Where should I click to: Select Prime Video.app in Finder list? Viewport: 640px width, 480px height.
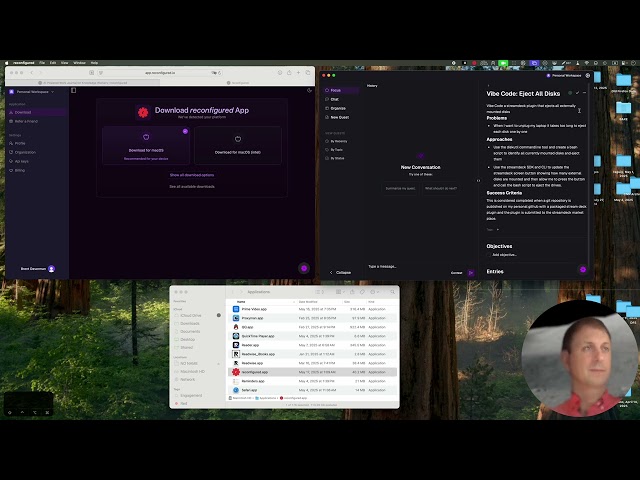312,309
